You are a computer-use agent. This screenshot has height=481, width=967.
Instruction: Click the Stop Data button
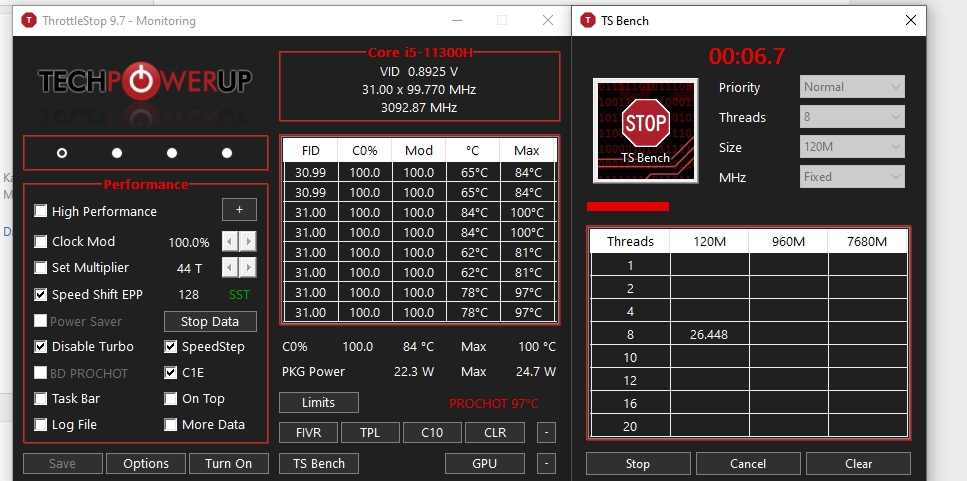[210, 321]
